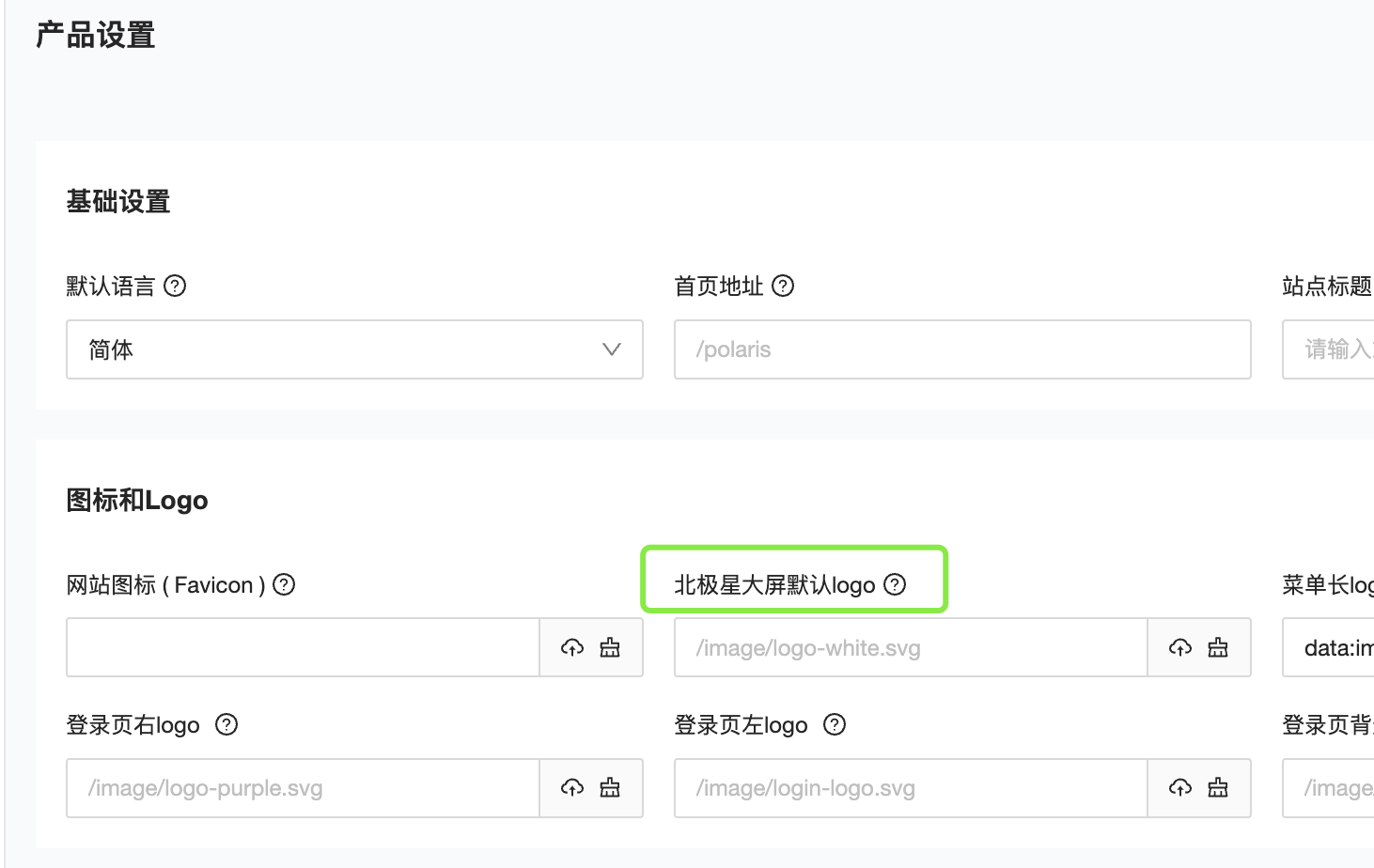Clear the 登录页右logo field
Viewport: 1374px width, 868px height.
tap(610, 787)
